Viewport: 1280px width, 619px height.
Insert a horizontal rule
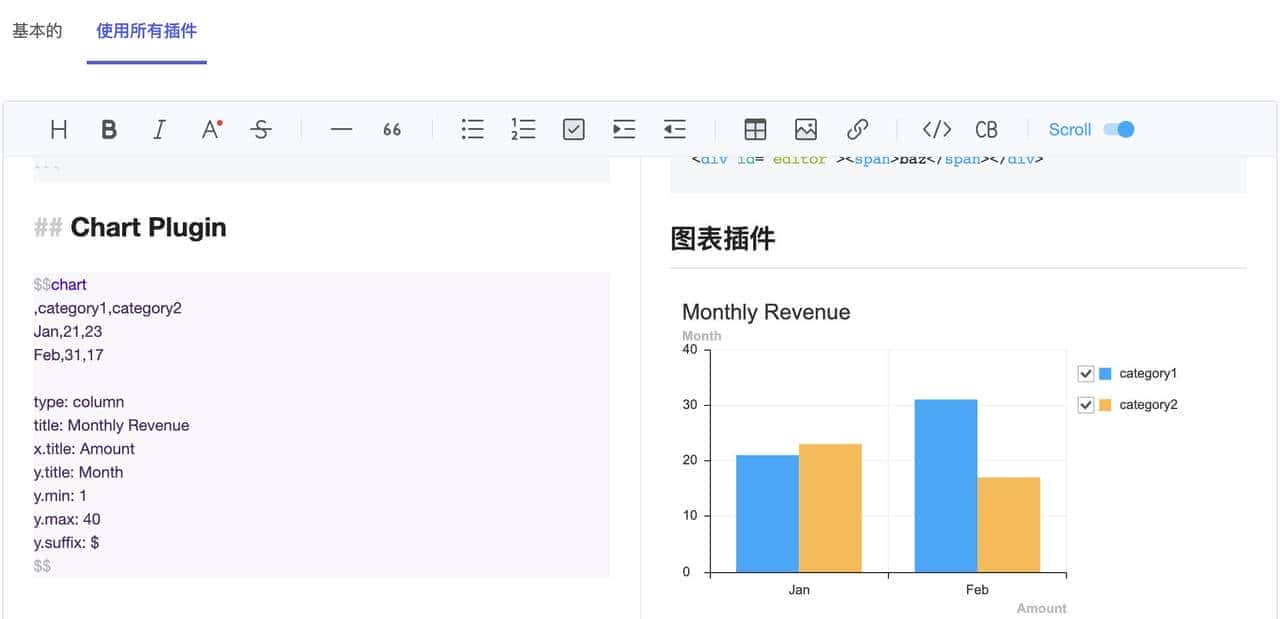coord(340,129)
